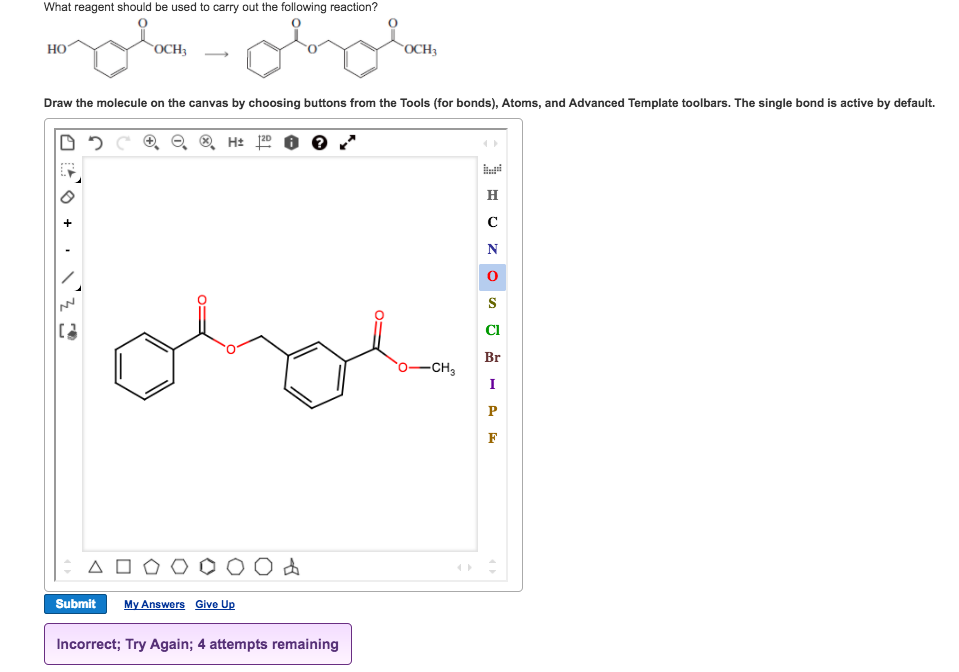The width and height of the screenshot is (959, 672).
Task: Zoom in on the canvas
Action: coord(150,142)
